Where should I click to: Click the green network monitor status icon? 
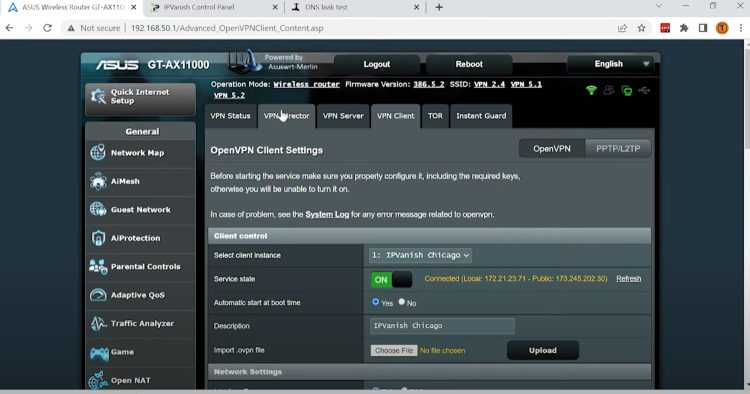pos(626,90)
